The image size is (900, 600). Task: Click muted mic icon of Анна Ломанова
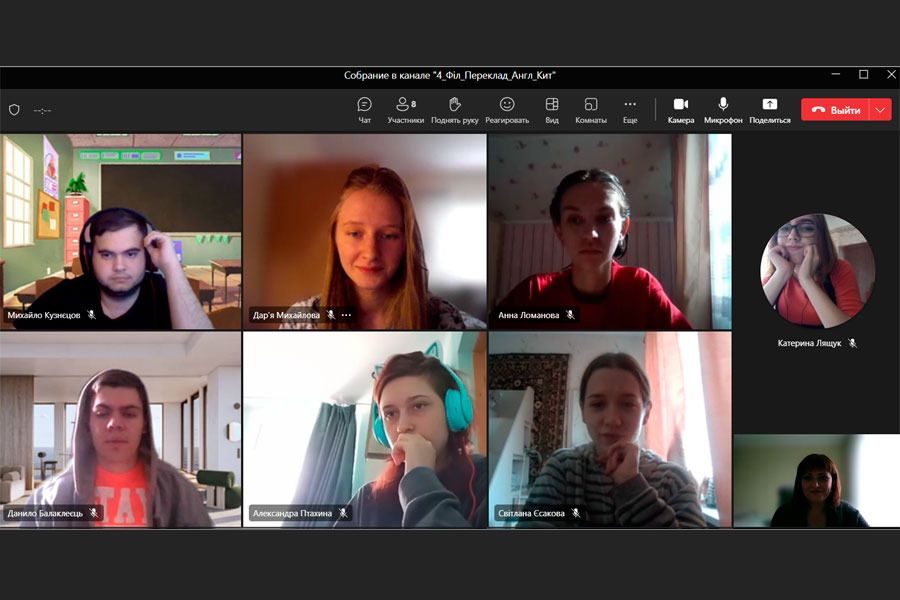click(x=570, y=315)
